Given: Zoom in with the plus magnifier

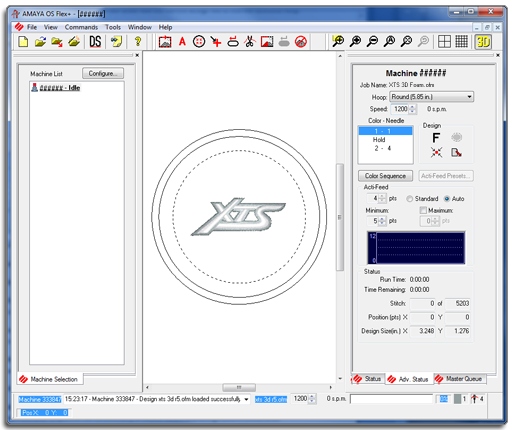Looking at the screenshot, I should click(355, 42).
